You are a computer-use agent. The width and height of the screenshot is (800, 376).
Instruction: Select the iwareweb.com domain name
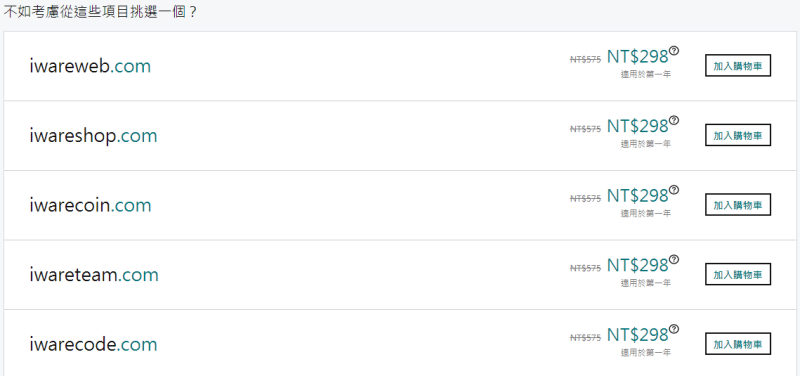point(90,66)
